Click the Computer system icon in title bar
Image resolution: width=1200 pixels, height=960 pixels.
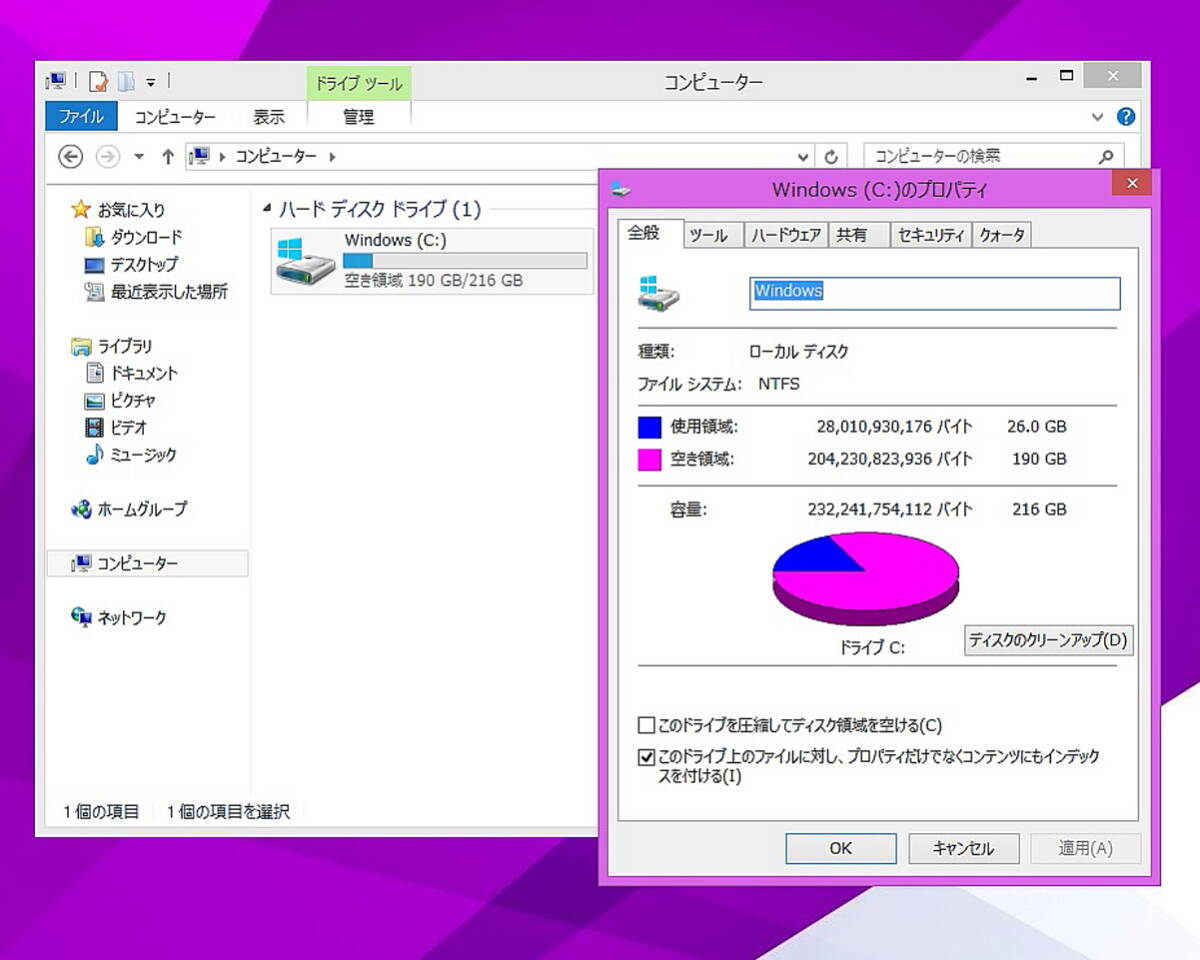[x=57, y=81]
